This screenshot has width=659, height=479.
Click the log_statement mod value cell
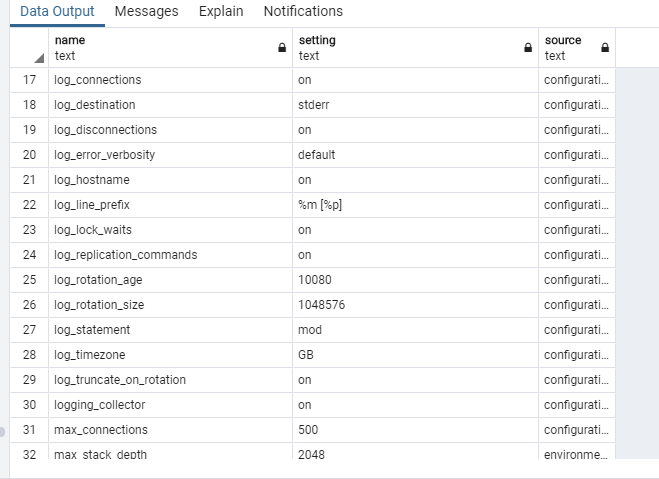(310, 330)
